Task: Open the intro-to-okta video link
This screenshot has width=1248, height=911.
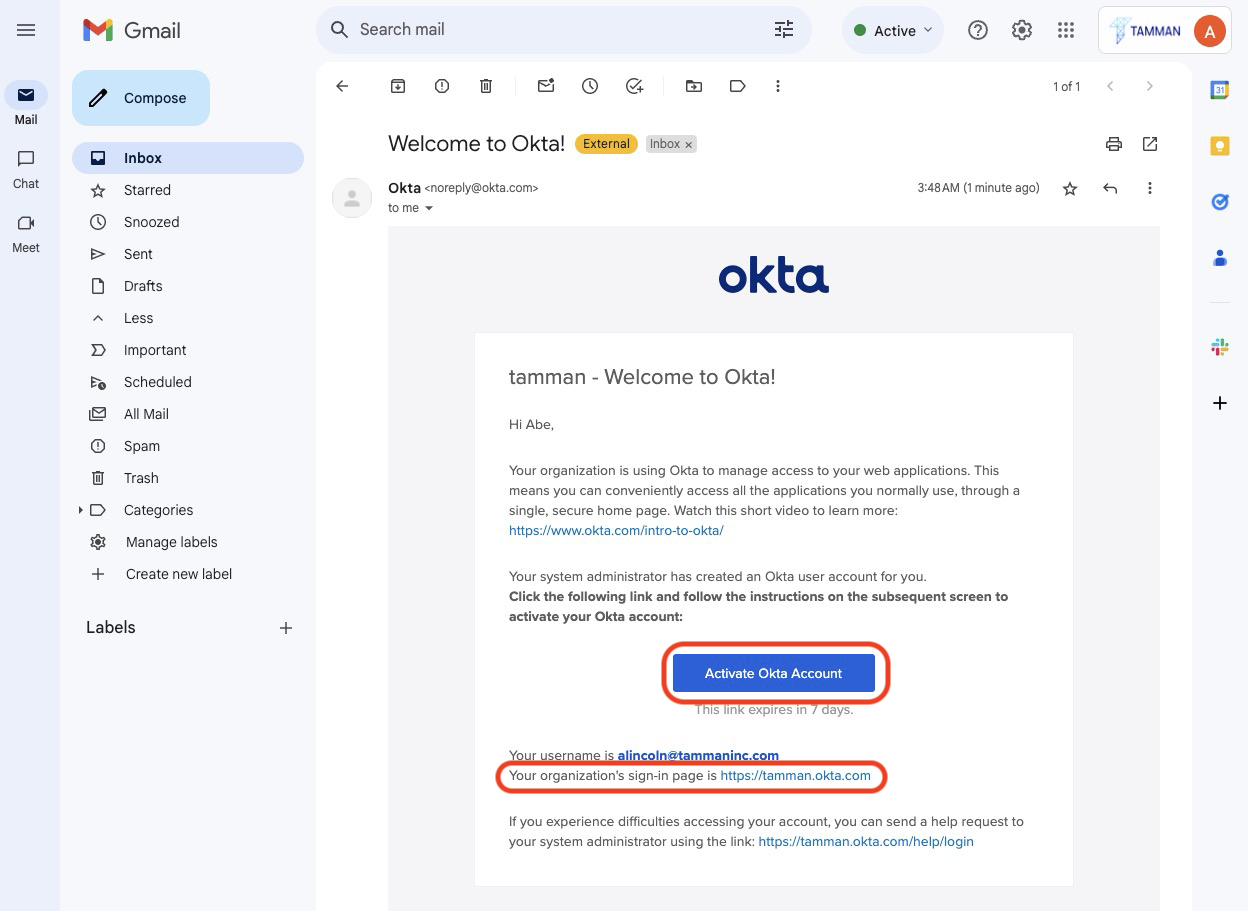Action: [616, 531]
